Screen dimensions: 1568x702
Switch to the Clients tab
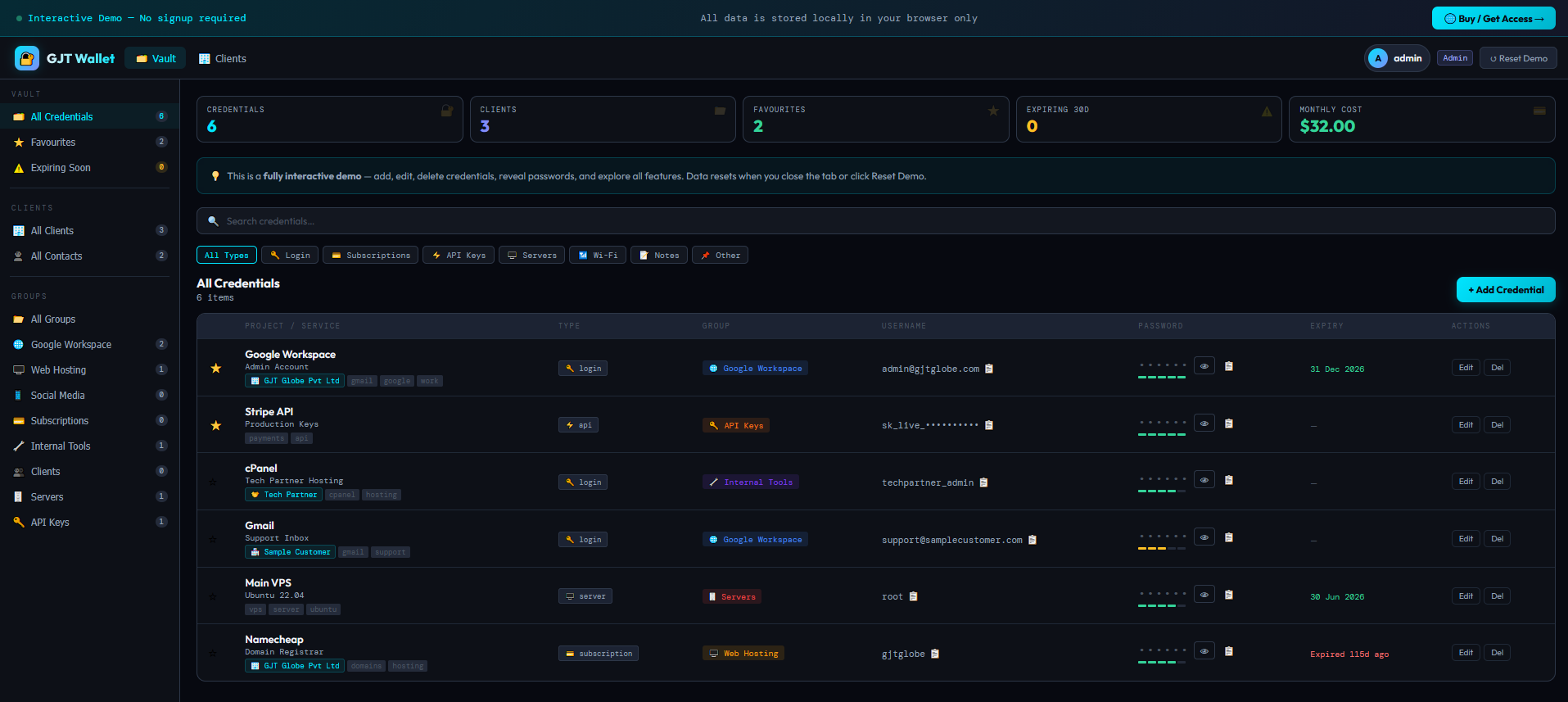[223, 58]
